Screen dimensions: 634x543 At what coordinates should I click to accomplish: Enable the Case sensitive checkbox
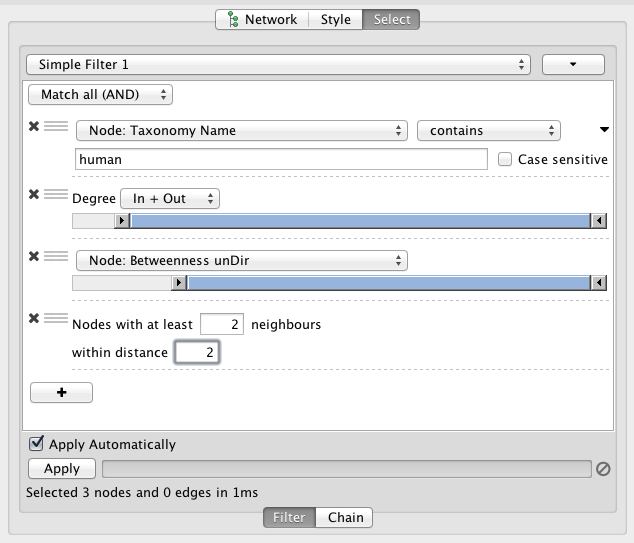pos(505,159)
